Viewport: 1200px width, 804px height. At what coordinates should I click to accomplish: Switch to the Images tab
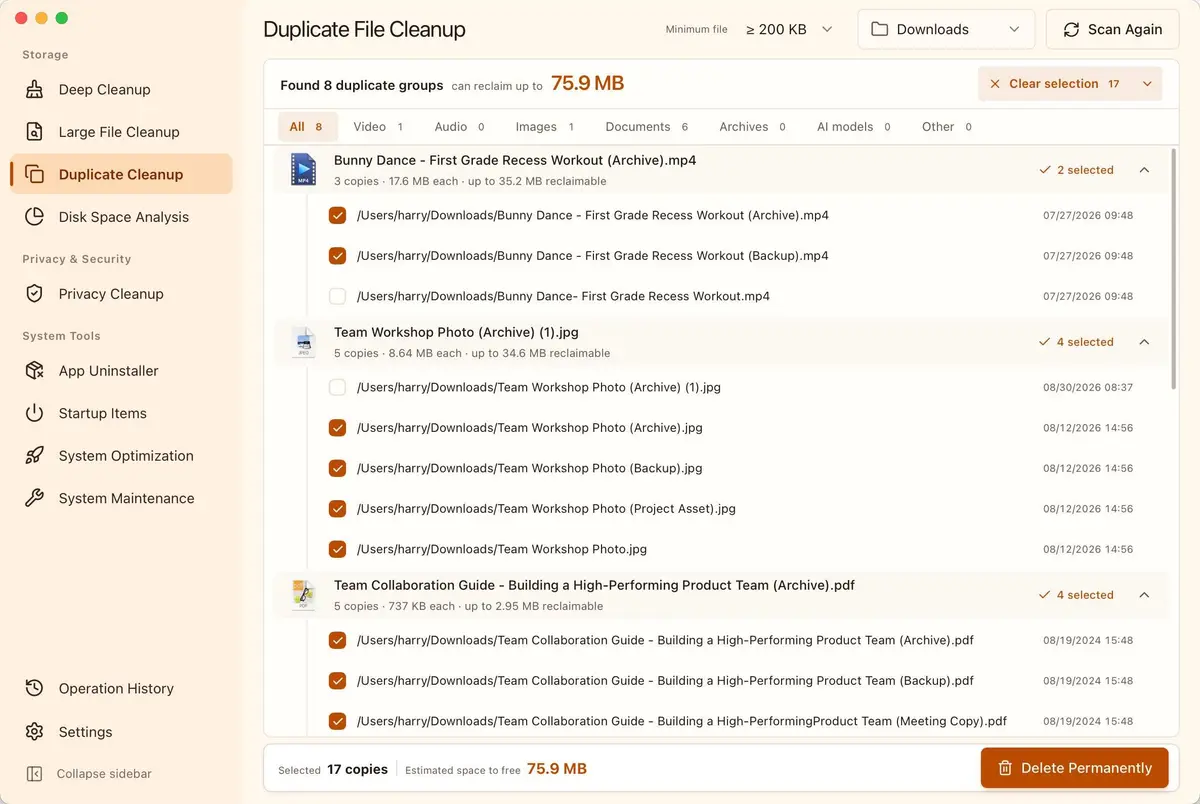click(545, 127)
